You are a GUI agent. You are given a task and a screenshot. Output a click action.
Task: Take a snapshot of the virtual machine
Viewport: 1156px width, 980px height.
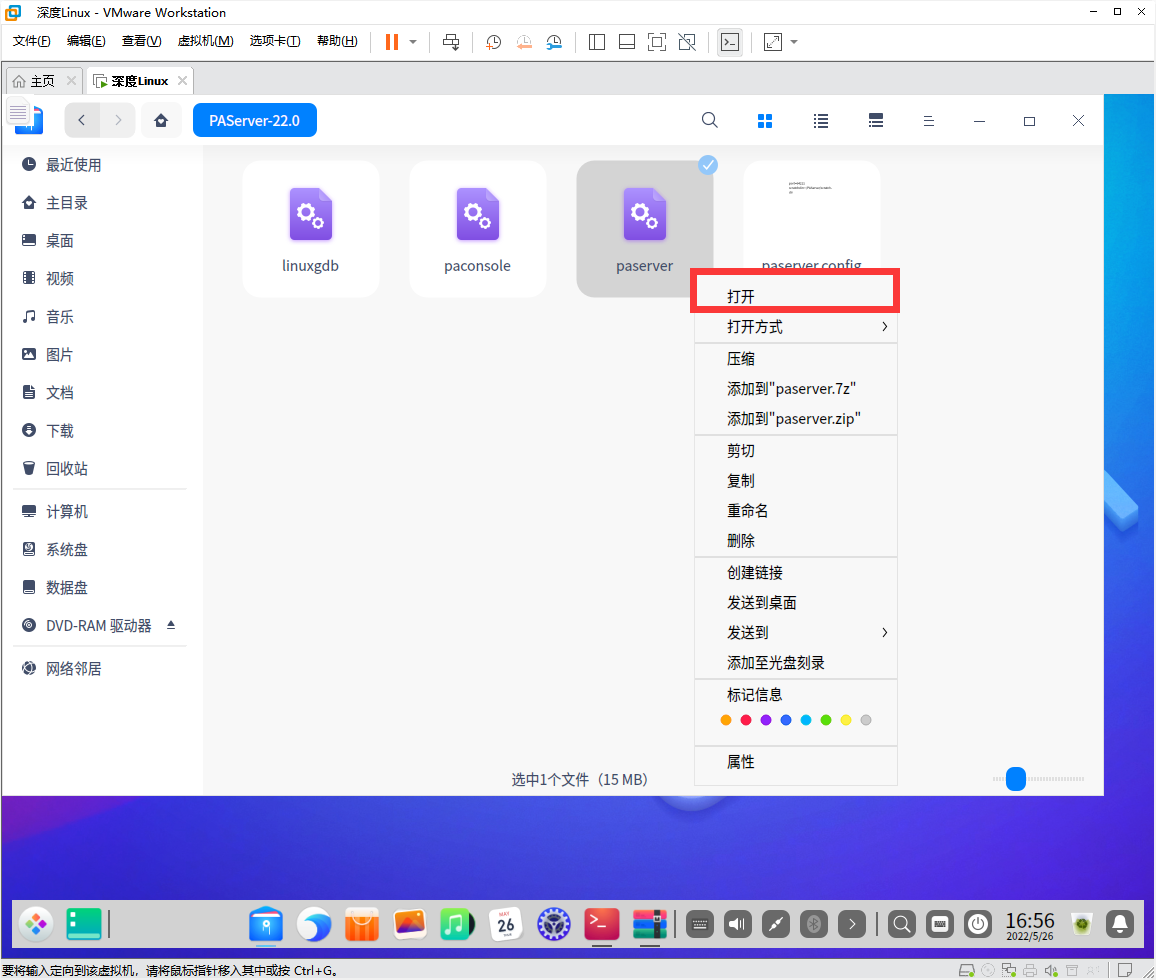click(x=493, y=42)
